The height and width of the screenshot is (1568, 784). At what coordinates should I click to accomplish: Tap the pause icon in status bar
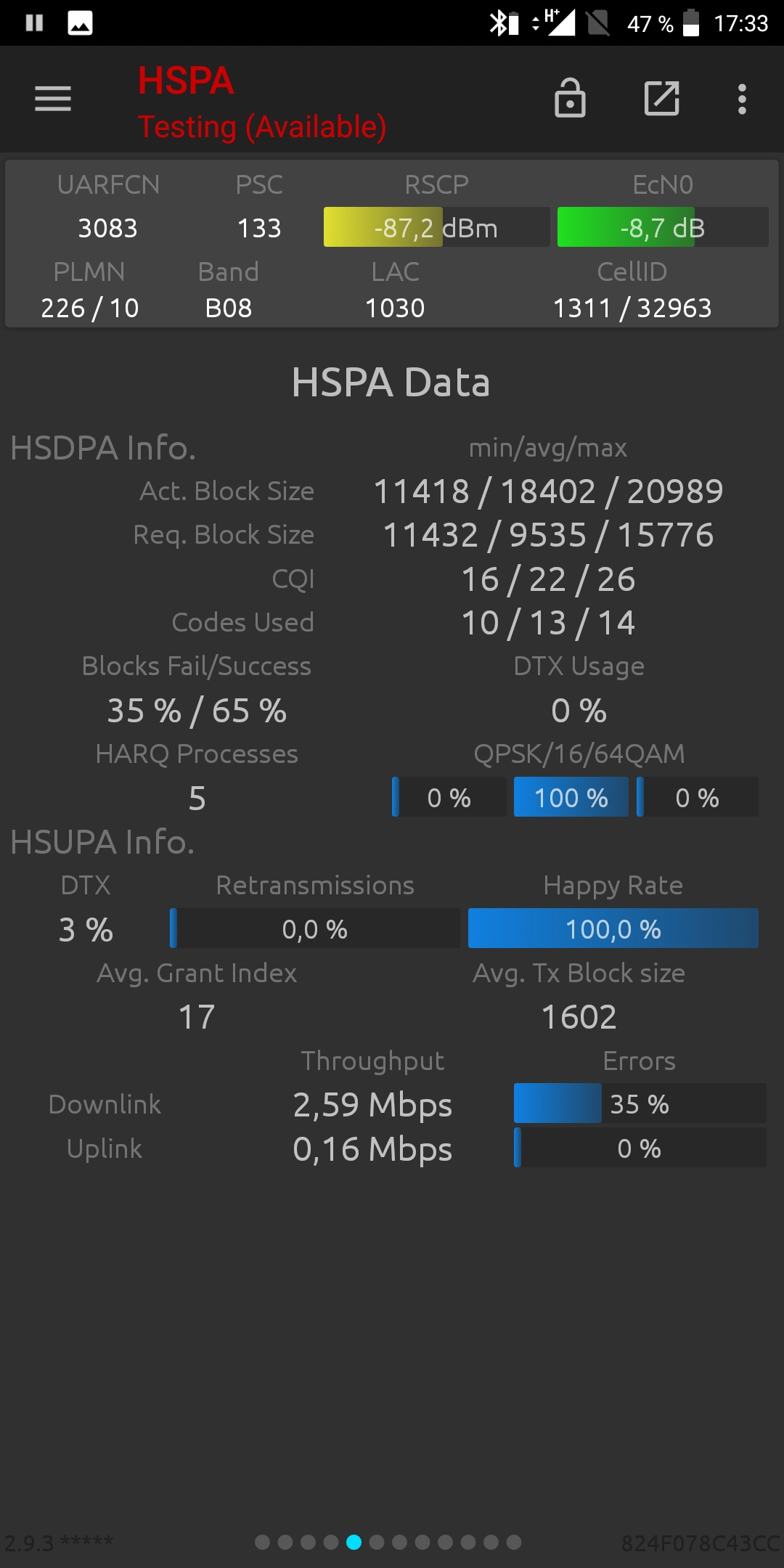[x=34, y=23]
